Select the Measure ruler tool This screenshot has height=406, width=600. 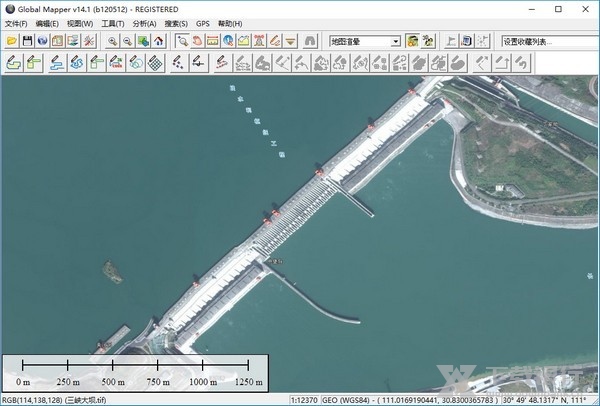[213, 41]
